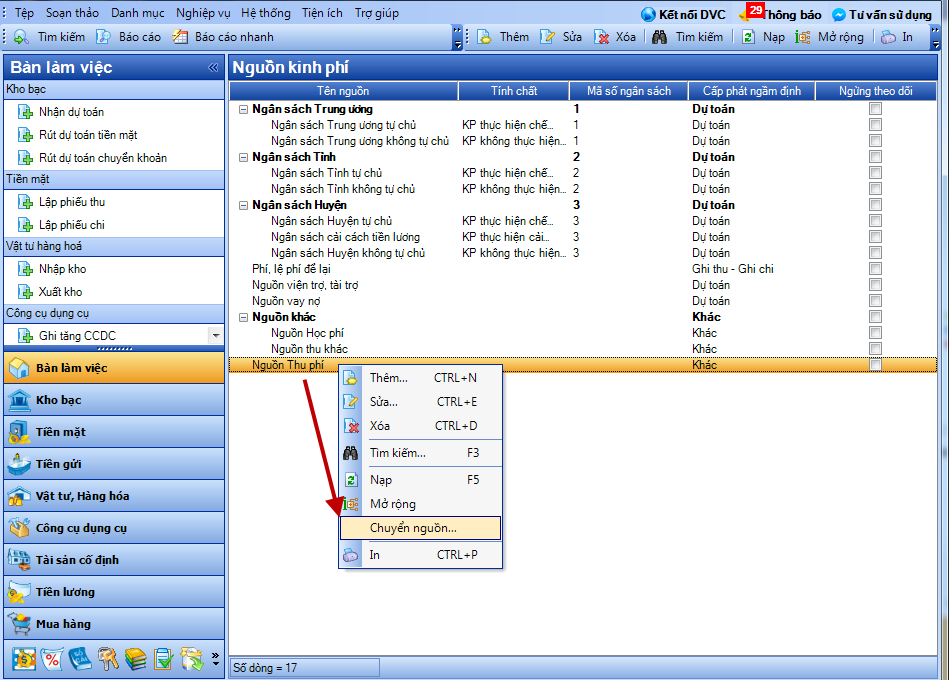Expand more shortcut icons in bottom bar
Screen dimensions: 949x680
215,659
